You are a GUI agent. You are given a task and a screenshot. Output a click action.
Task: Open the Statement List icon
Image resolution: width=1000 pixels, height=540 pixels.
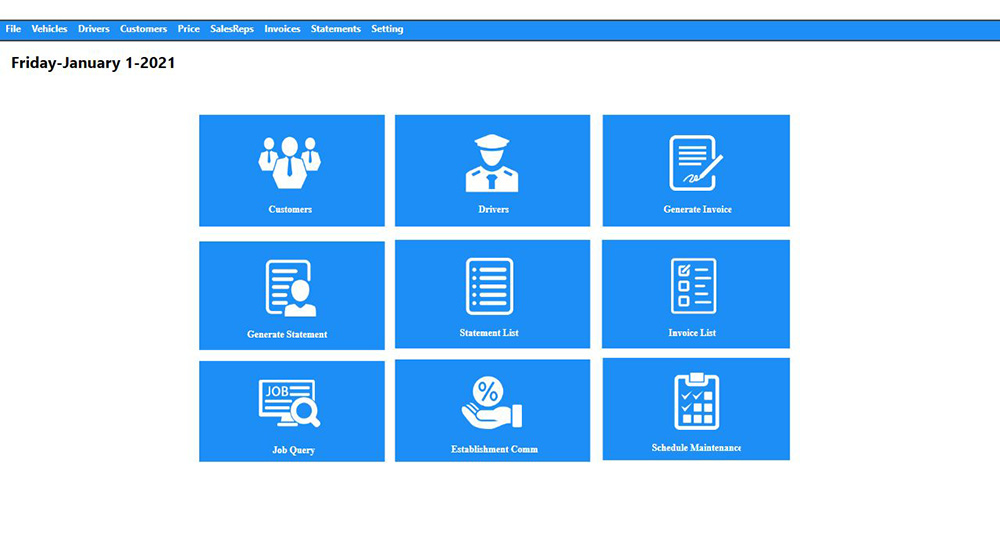(489, 286)
